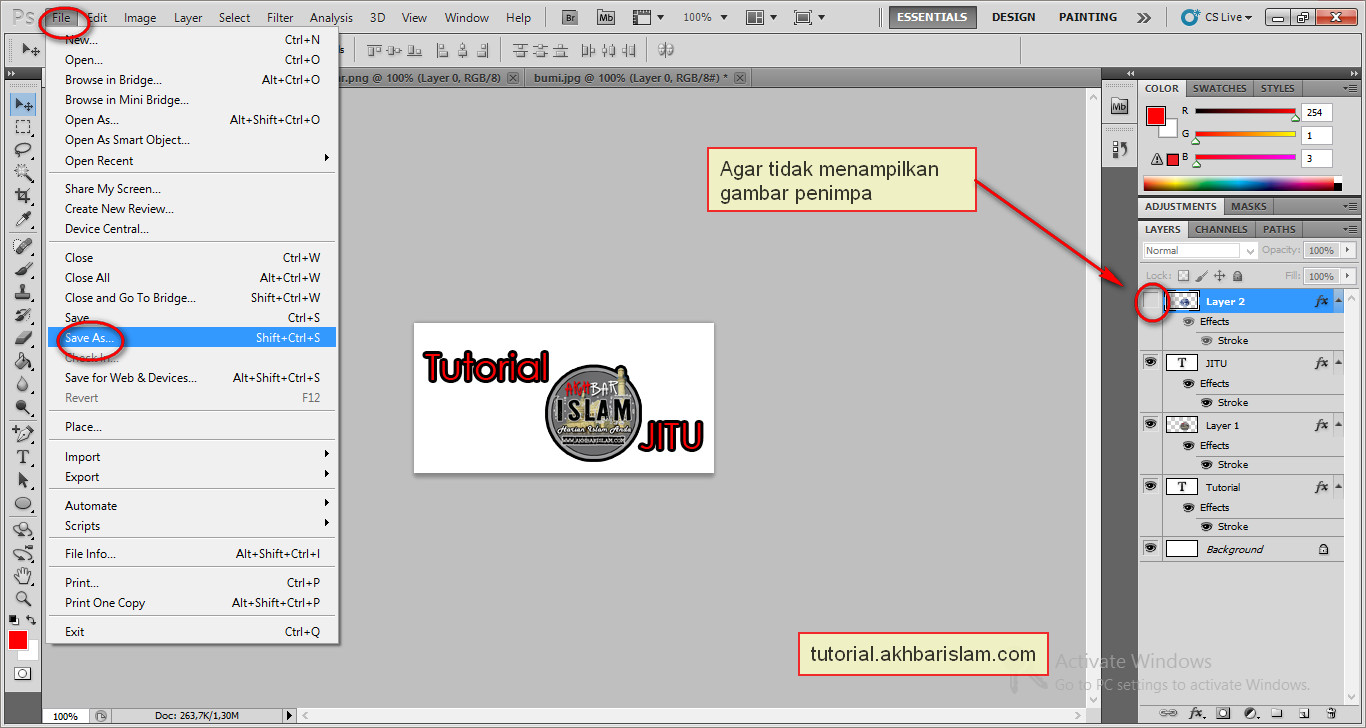The image size is (1366, 728).
Task: Toggle Stroke effect visibility on Tutorial layer
Action: pyautogui.click(x=1206, y=527)
